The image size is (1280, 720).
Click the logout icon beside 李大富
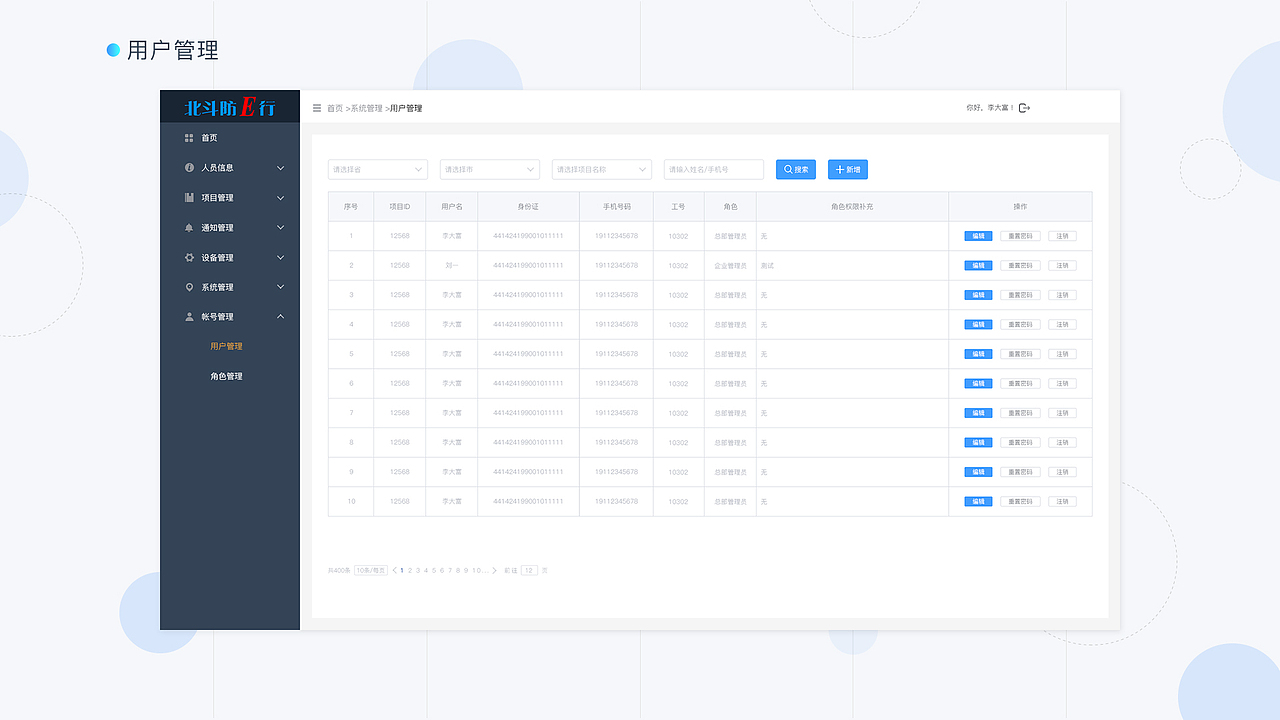point(1024,108)
